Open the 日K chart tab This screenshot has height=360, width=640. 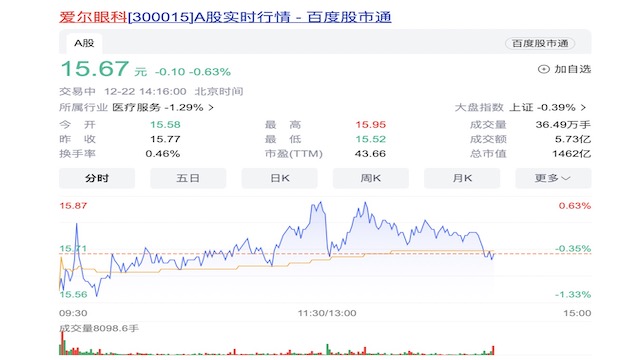[280, 178]
